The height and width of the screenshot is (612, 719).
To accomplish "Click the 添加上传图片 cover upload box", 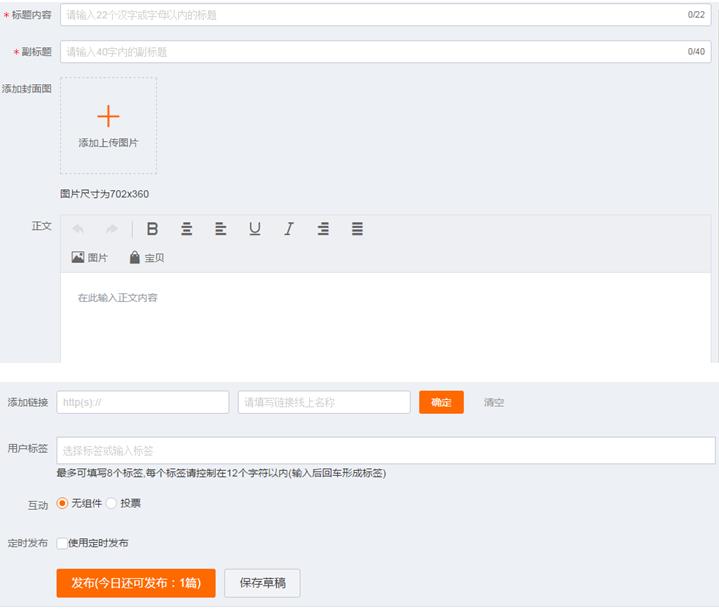I will (108, 126).
